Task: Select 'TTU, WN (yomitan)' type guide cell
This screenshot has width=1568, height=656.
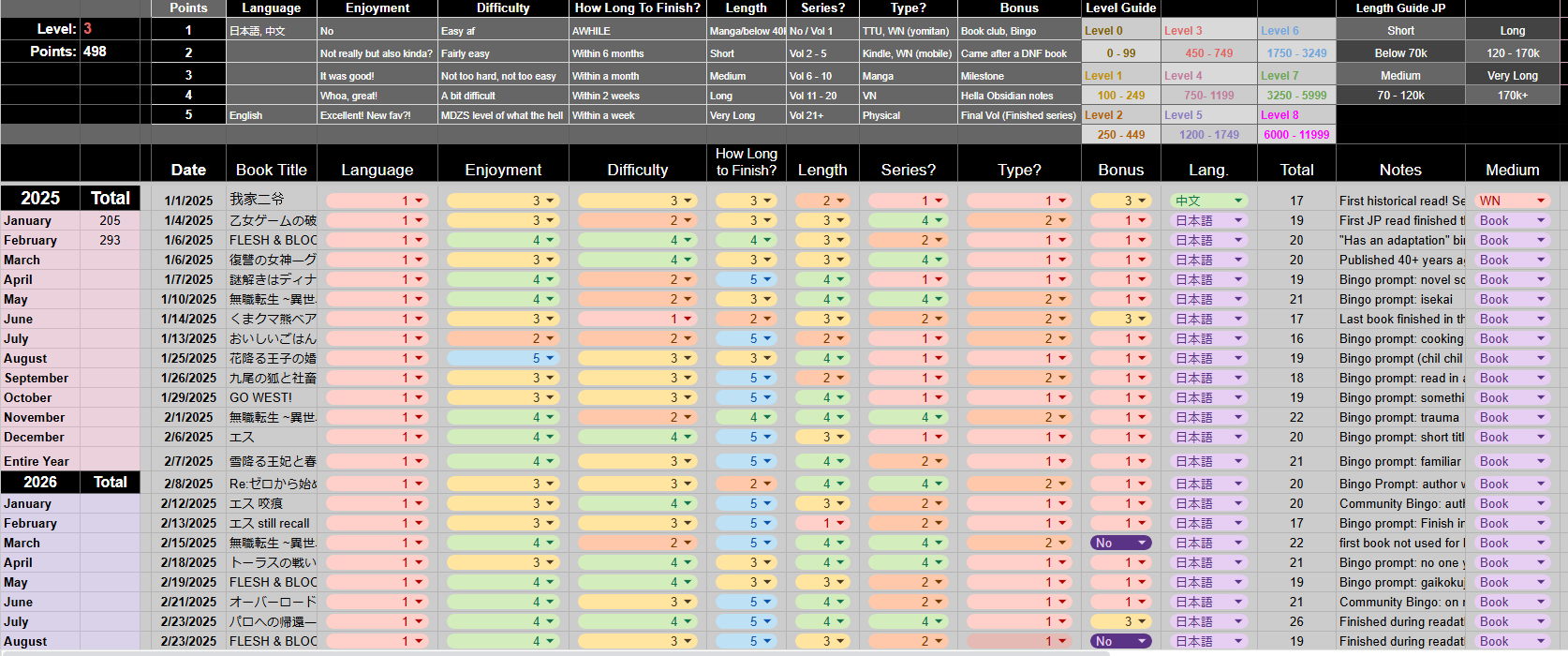Action: [908, 31]
